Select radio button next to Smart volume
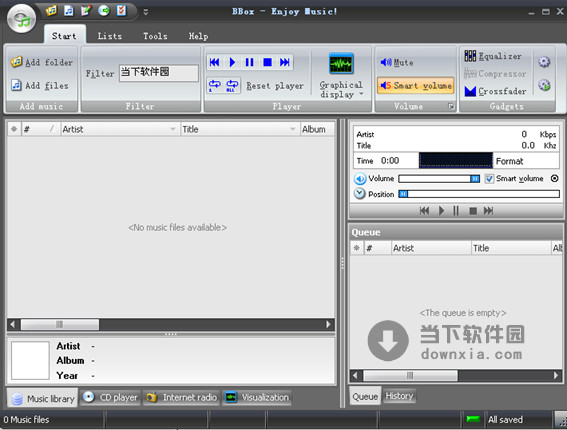The height and width of the screenshot is (430, 567). 554,178
